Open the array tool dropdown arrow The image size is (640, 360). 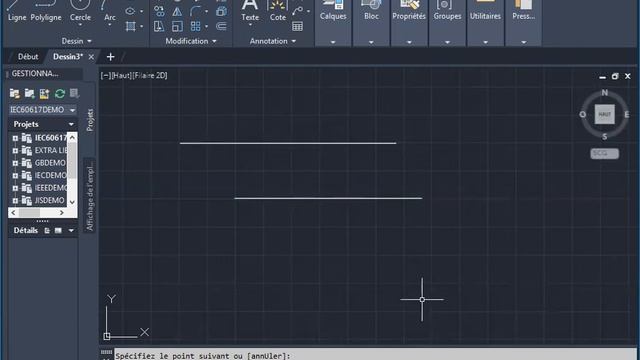pyautogui.click(x=207, y=27)
